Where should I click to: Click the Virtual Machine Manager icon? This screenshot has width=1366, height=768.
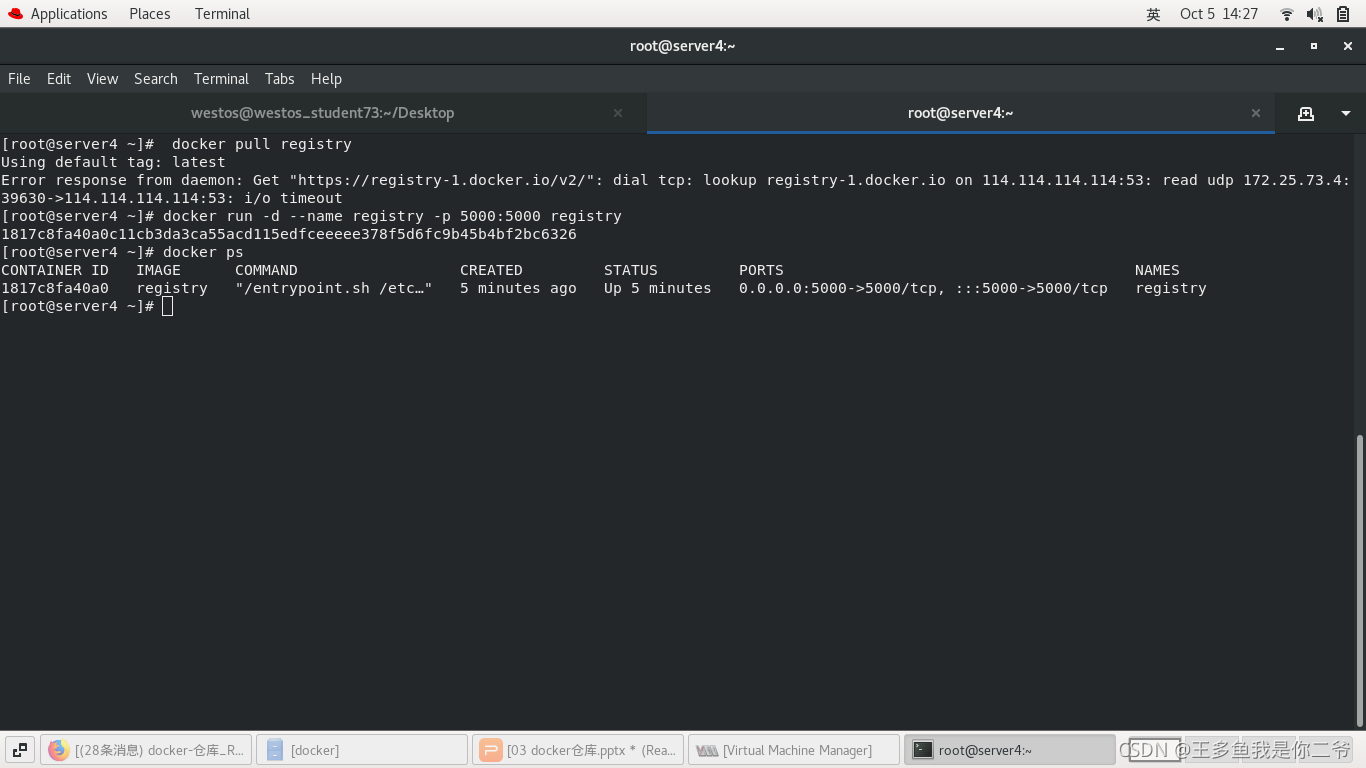[707, 750]
